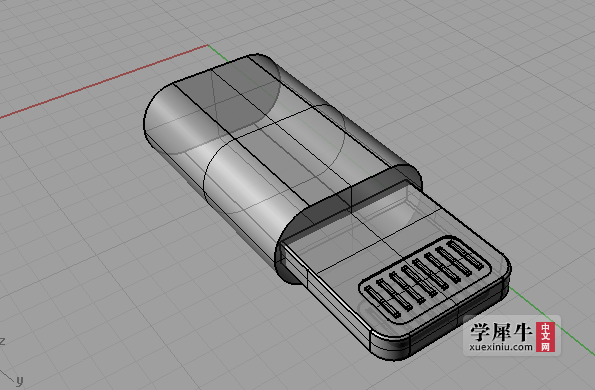This screenshot has height=390, width=595.
Task: Select the red X-axis line
Action: [102, 81]
